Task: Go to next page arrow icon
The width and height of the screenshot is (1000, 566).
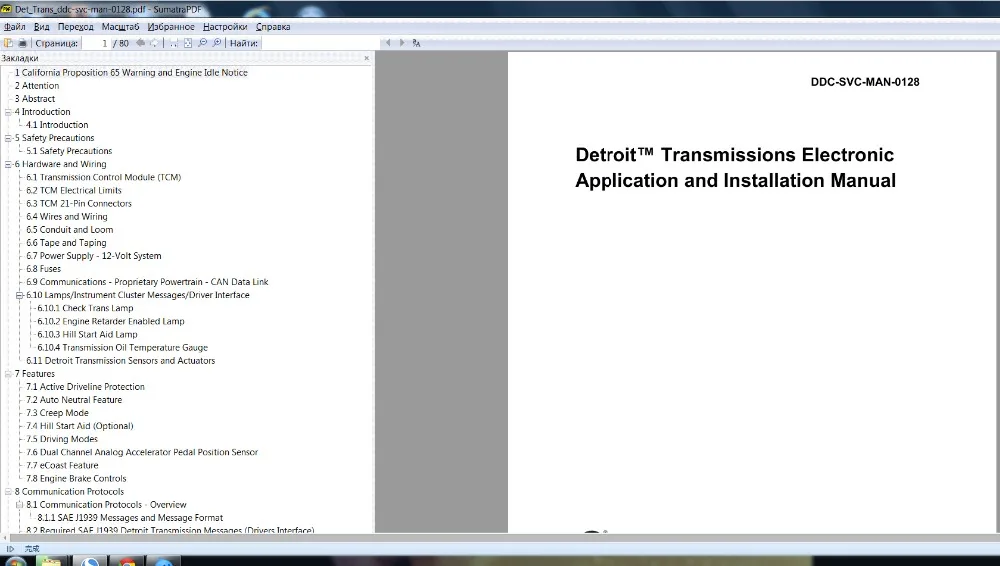Action: [154, 43]
